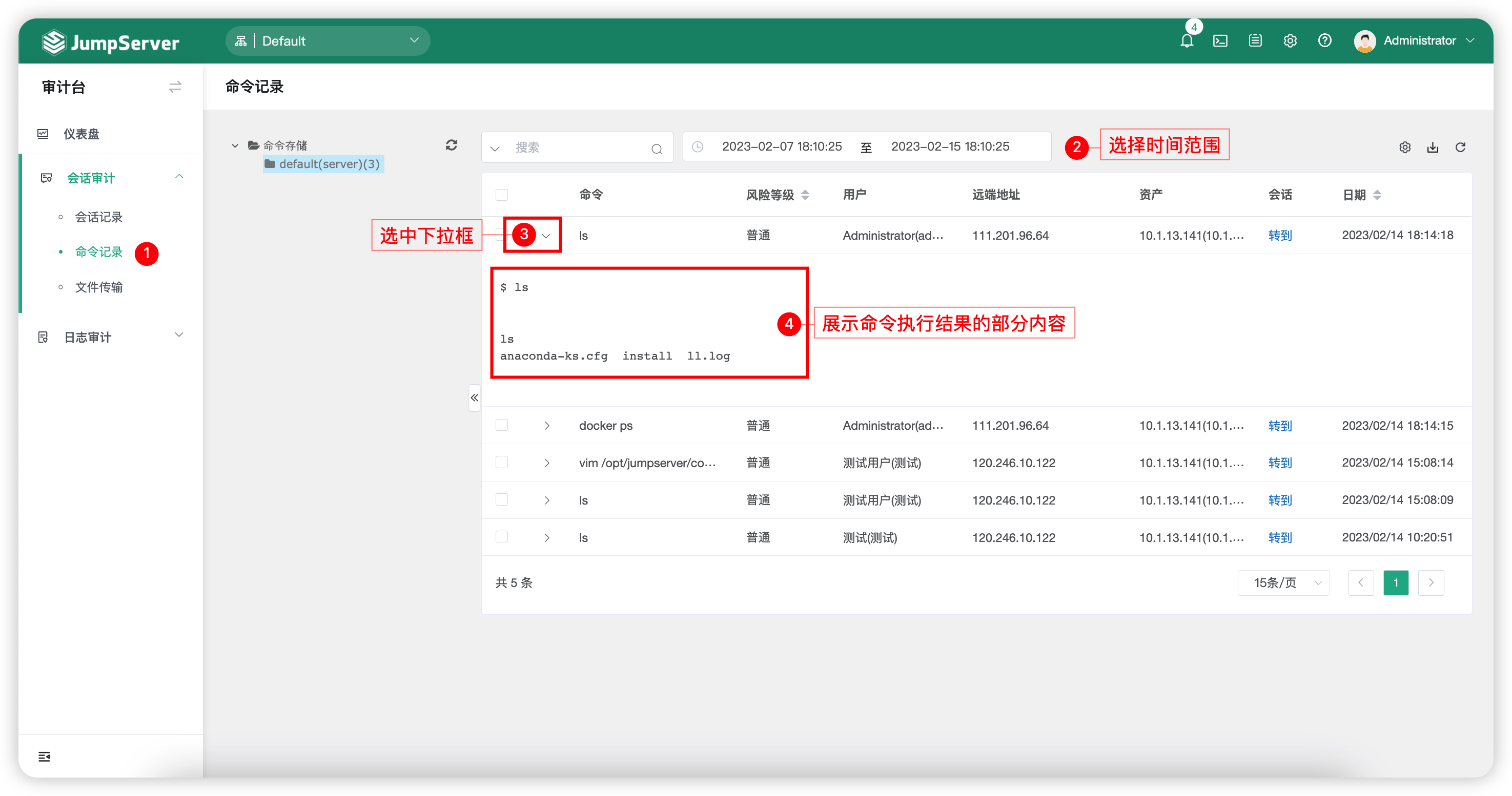
Task: Open the notifications bell icon
Action: (x=1186, y=40)
